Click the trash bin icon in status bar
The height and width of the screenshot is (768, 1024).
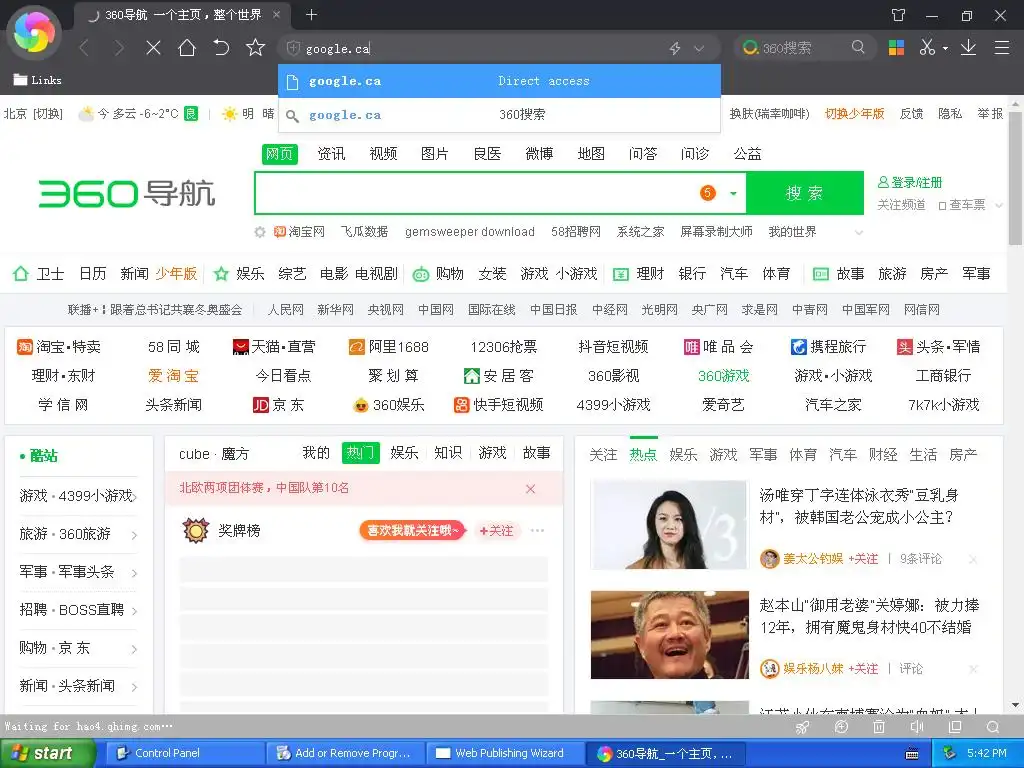coord(879,727)
